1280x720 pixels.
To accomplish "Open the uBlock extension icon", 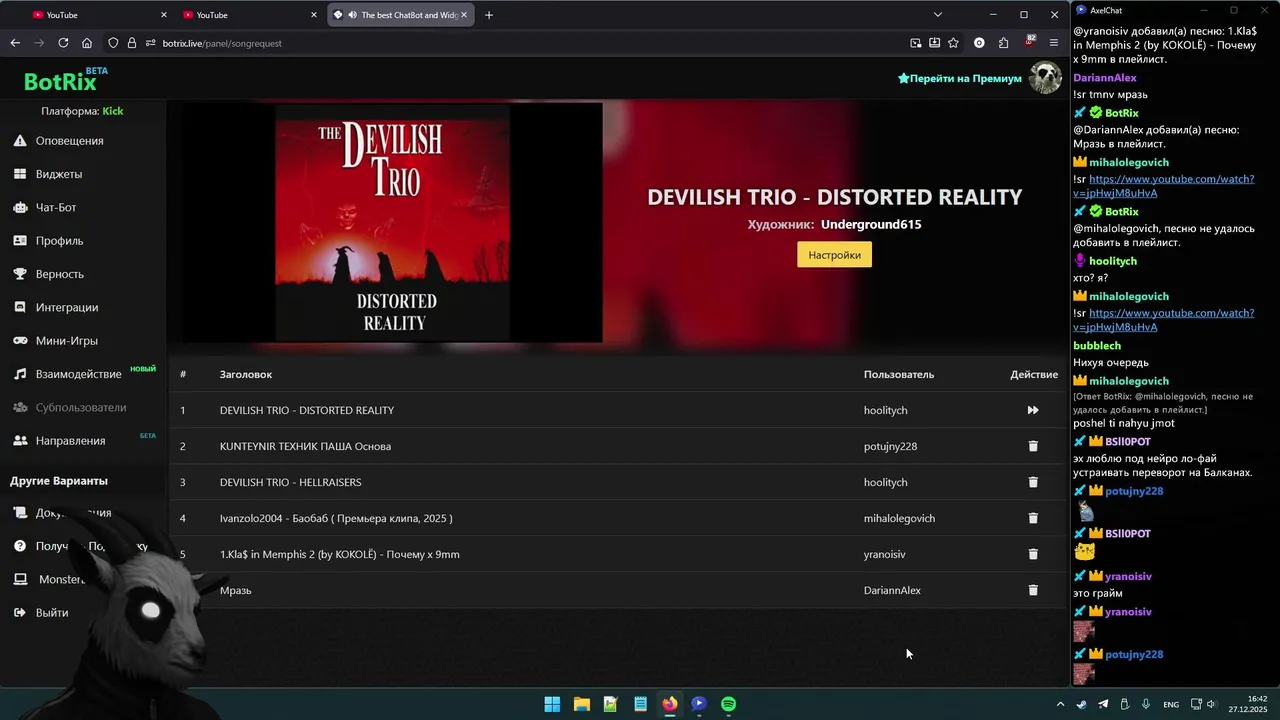I will click(1030, 42).
